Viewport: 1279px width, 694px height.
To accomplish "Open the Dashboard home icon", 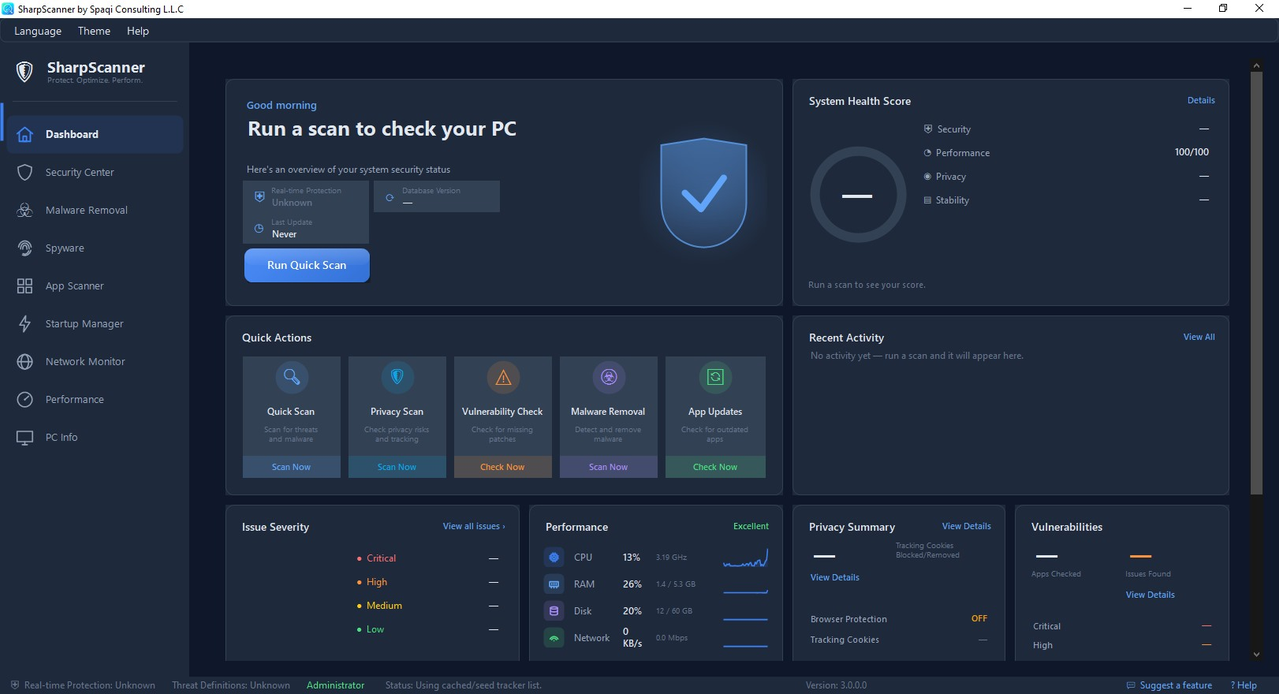I will [x=25, y=134].
